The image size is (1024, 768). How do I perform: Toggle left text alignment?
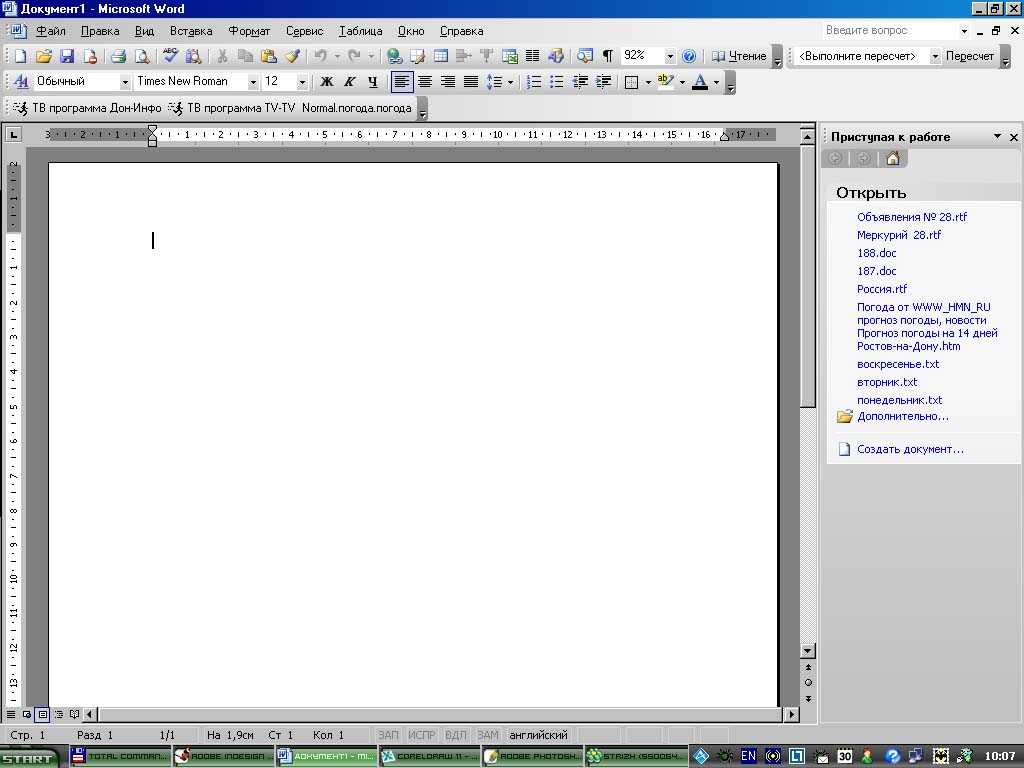point(402,82)
